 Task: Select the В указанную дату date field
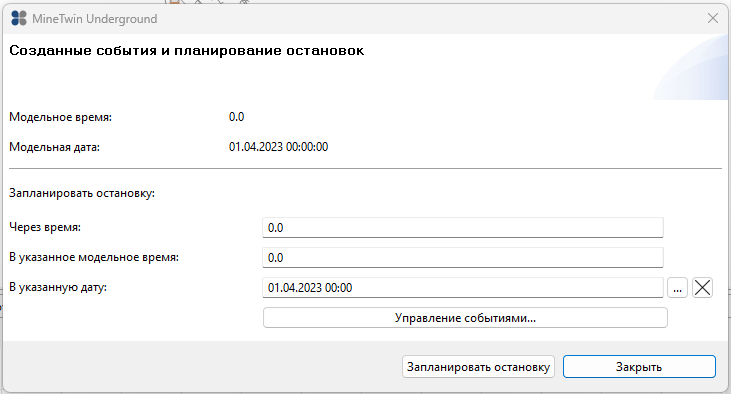pyautogui.click(x=462, y=288)
